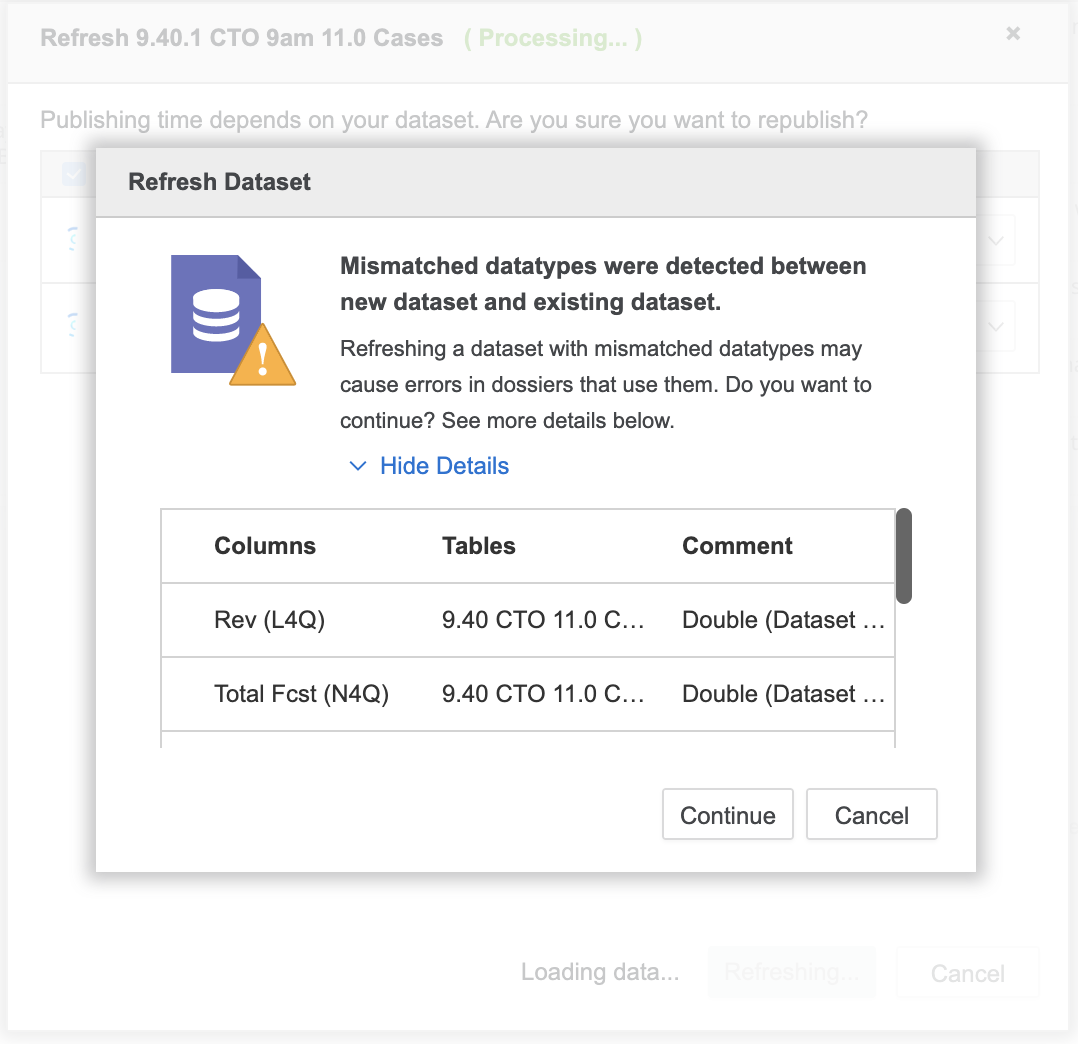Click the loading spinner beside the second dataset row
Screen dimensions: 1078x1044
(x=73, y=326)
